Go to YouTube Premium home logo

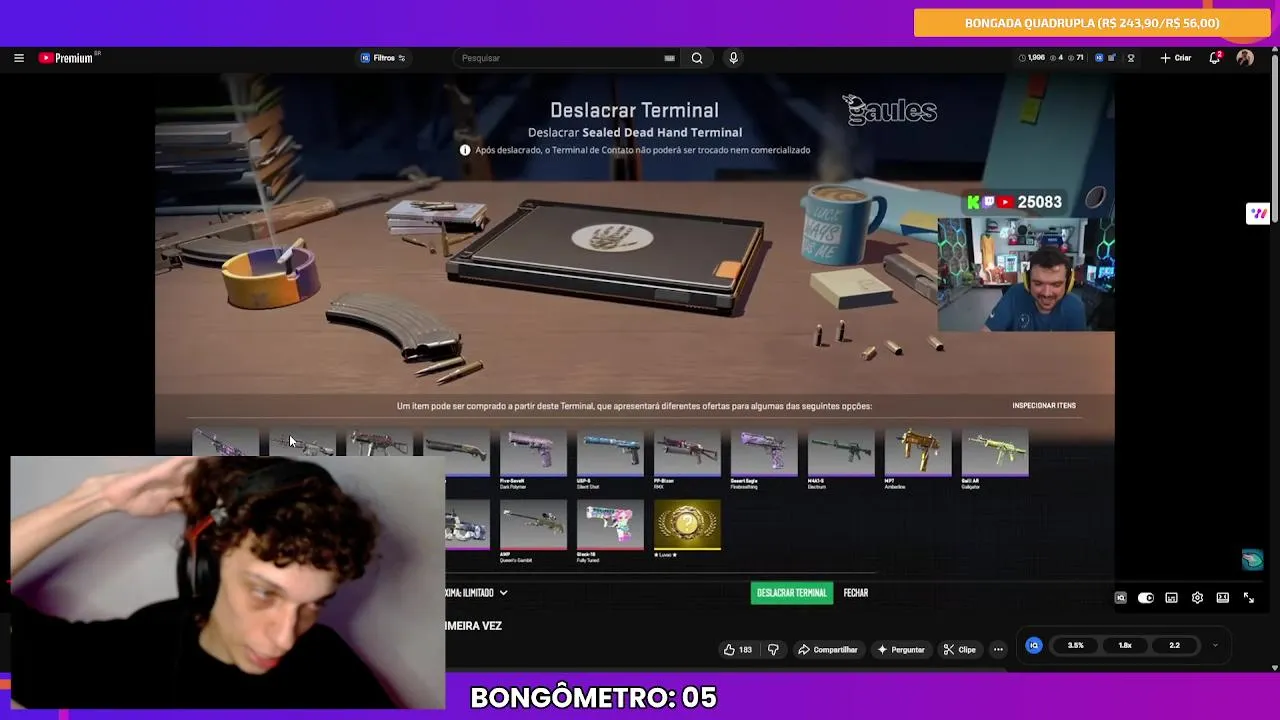coord(68,58)
